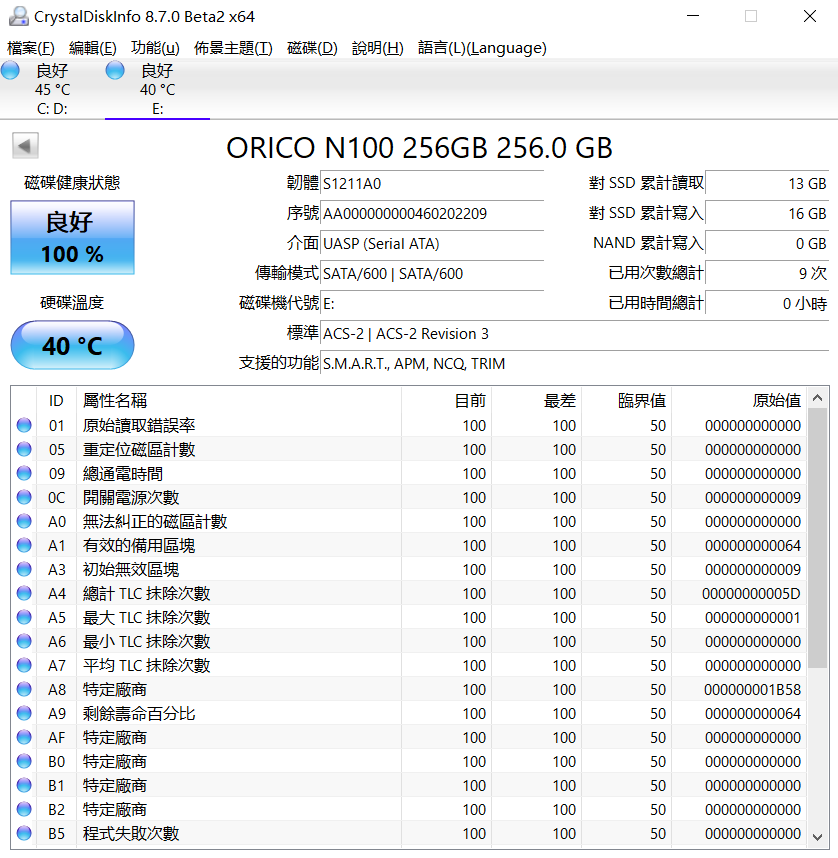The width and height of the screenshot is (838, 858).
Task: Click the attribute list scroll up arrow
Action: tap(818, 398)
